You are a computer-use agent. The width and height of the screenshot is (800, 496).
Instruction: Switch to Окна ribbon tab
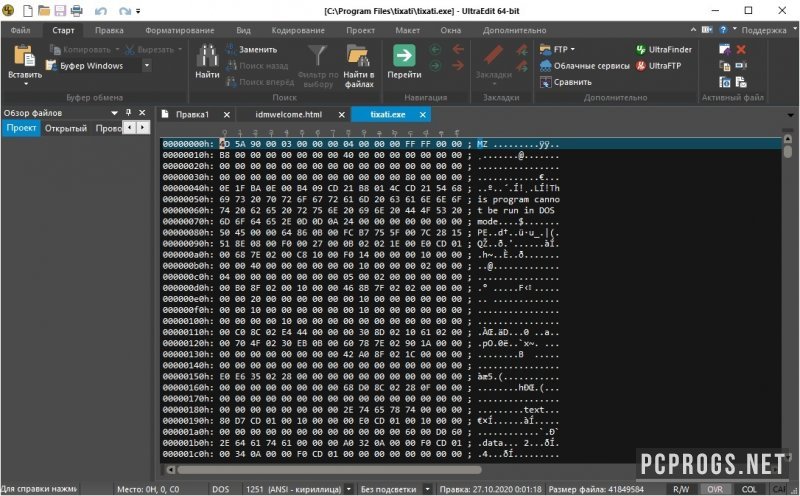click(451, 30)
